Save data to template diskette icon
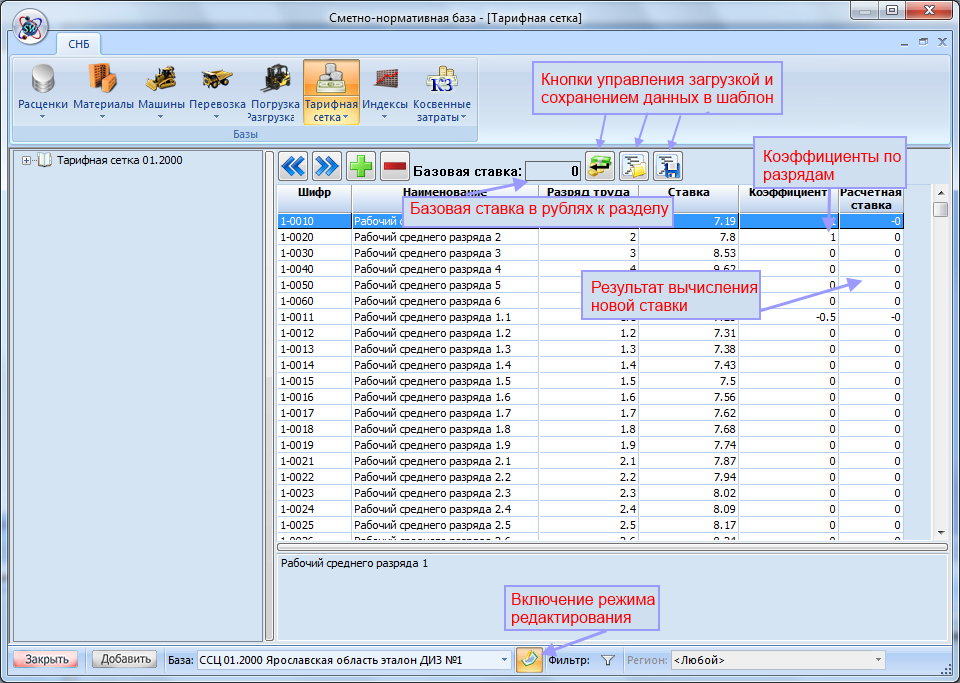Image resolution: width=960 pixels, height=683 pixels. [667, 166]
